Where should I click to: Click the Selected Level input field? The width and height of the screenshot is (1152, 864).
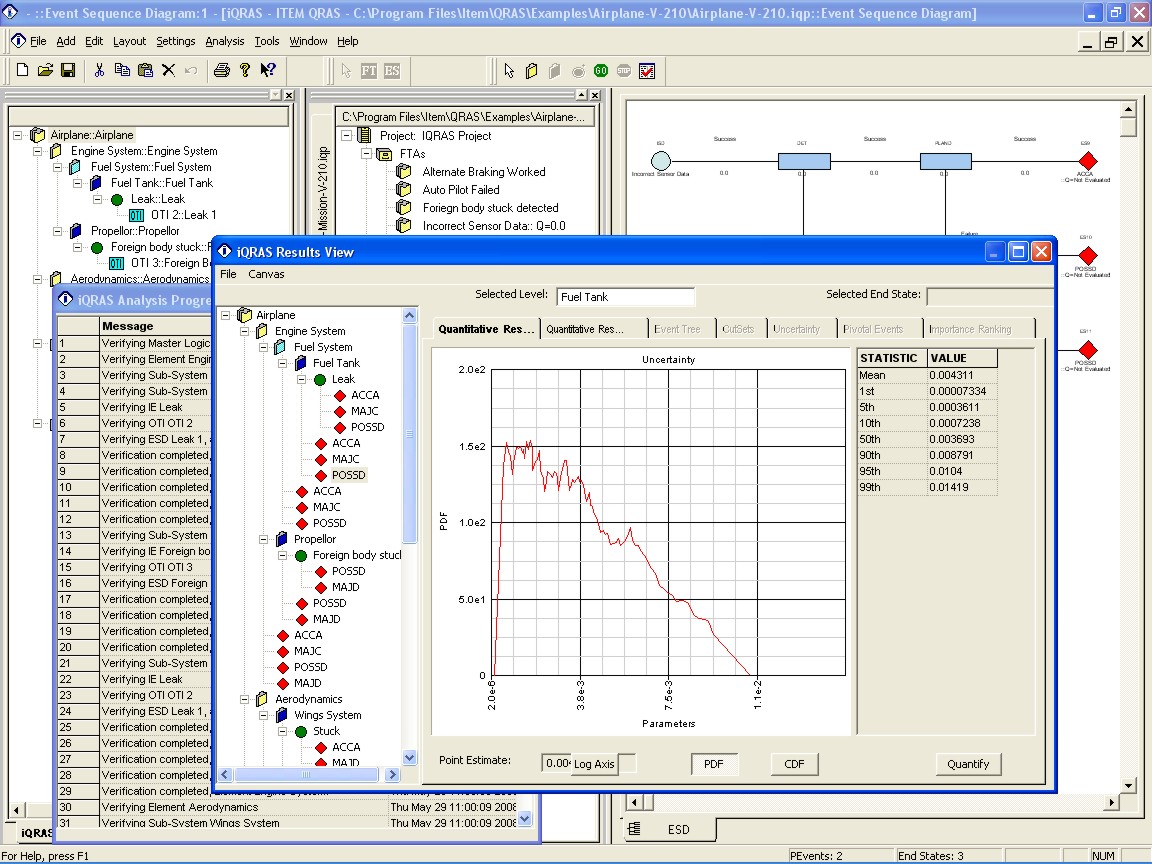pyautogui.click(x=624, y=297)
